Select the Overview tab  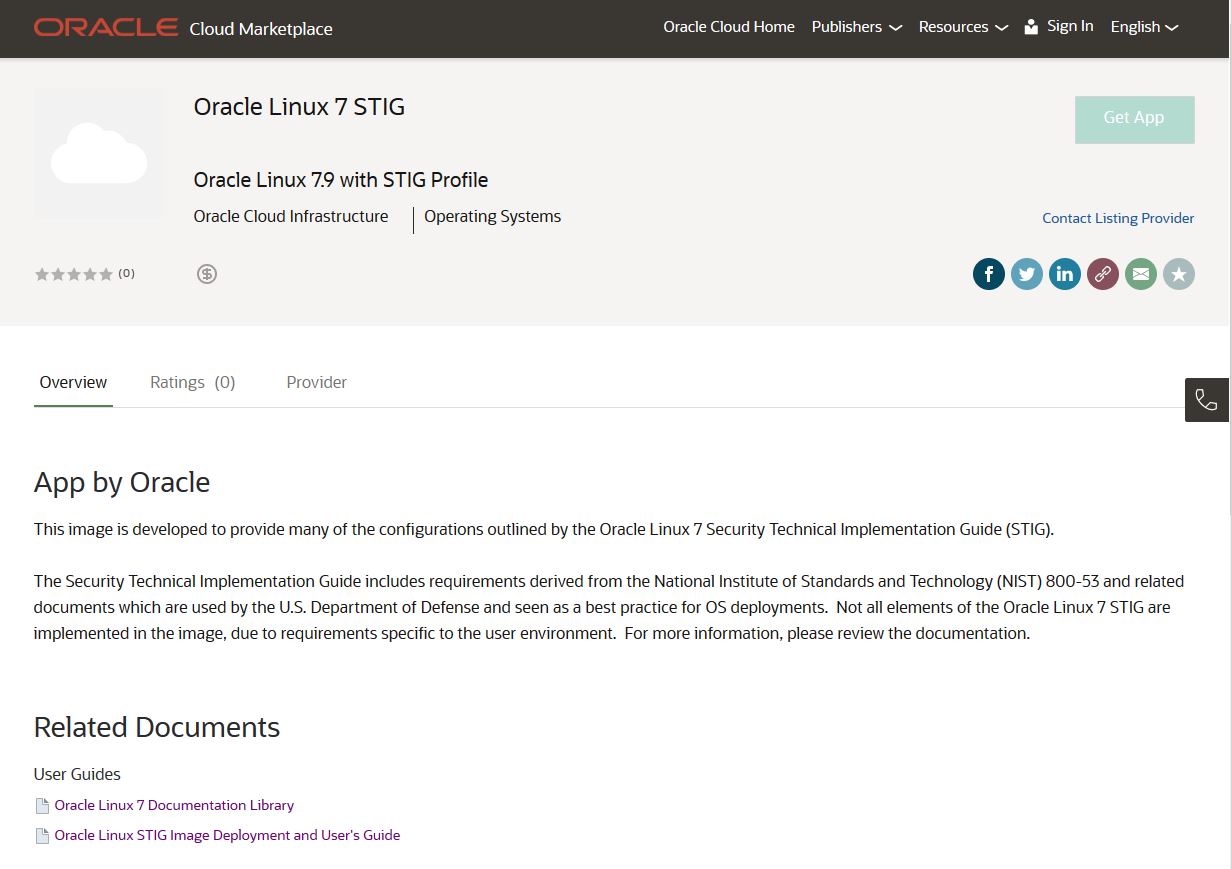coord(73,382)
